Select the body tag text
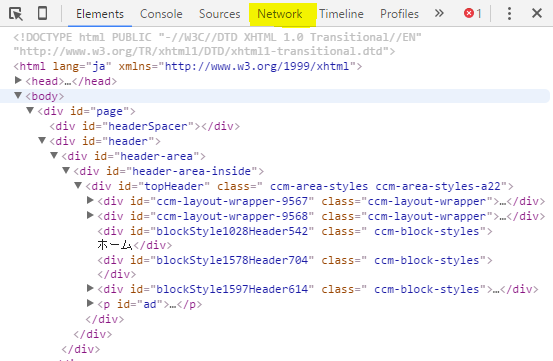Screen dimensions: 553x361 (x=44, y=96)
